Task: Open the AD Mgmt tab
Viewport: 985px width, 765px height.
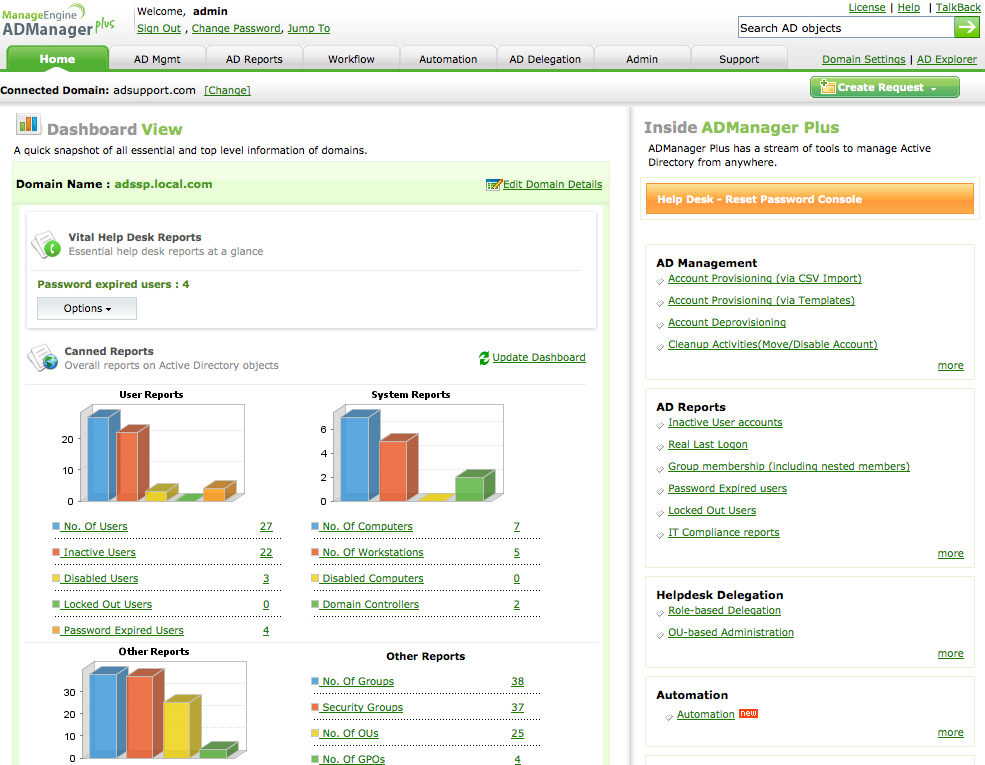Action: click(x=157, y=59)
